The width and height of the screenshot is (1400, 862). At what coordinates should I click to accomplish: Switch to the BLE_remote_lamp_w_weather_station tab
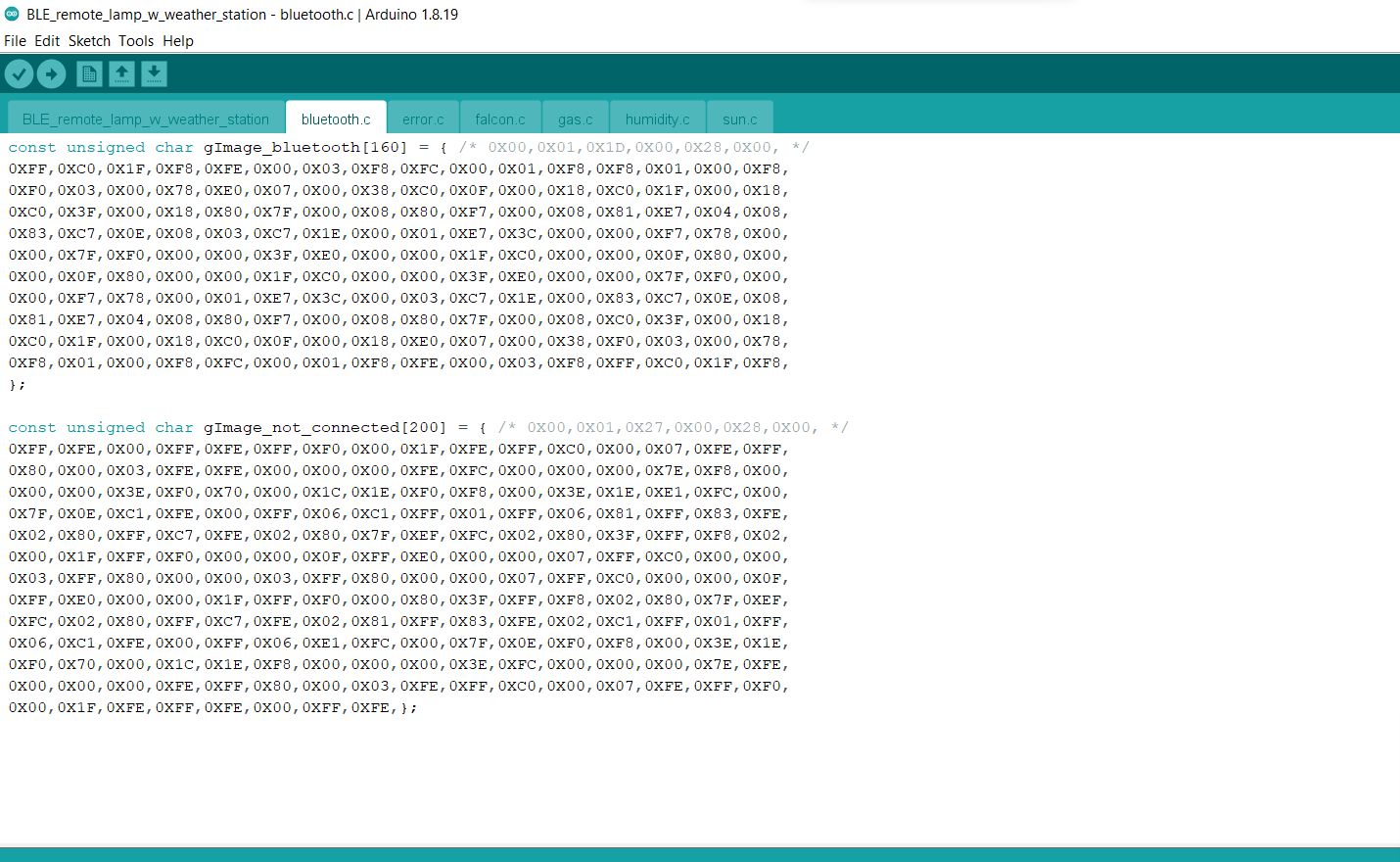(x=146, y=119)
